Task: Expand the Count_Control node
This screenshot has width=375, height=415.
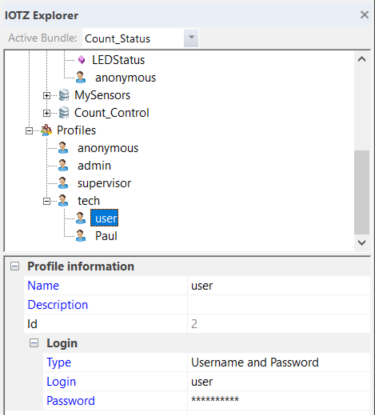Action: [47, 113]
